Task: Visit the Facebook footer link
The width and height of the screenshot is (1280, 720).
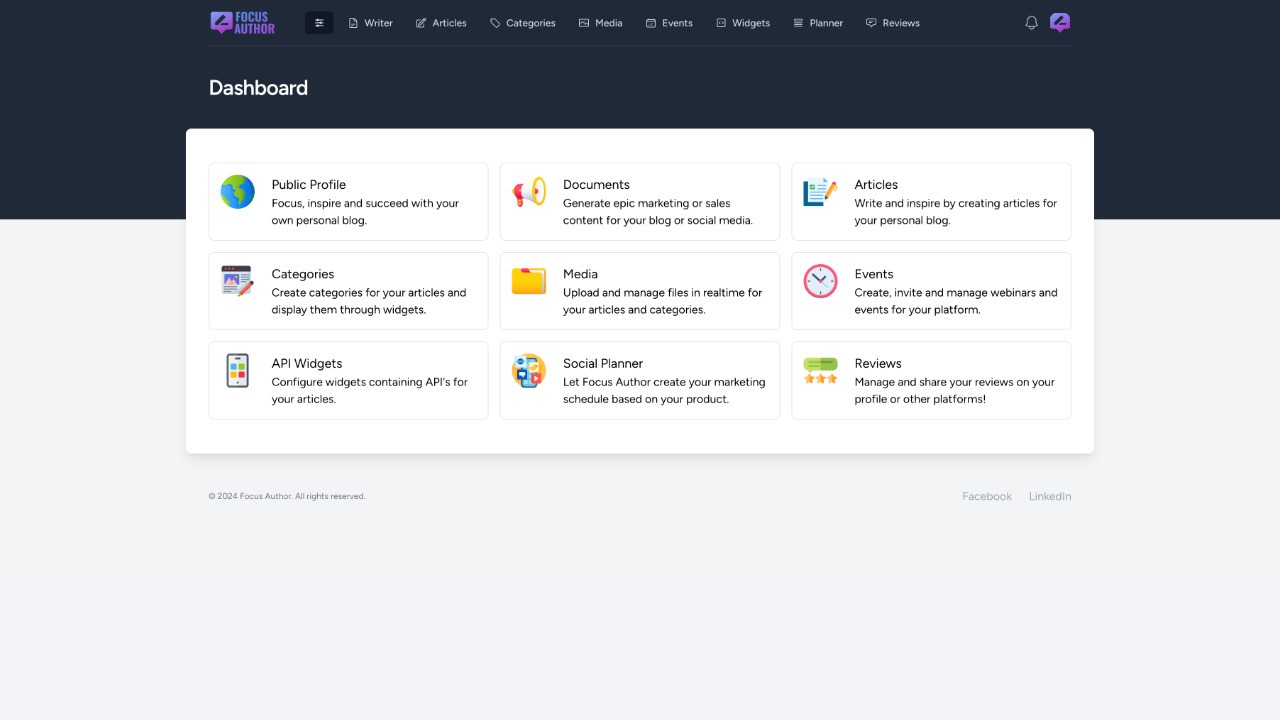Action: (x=987, y=496)
